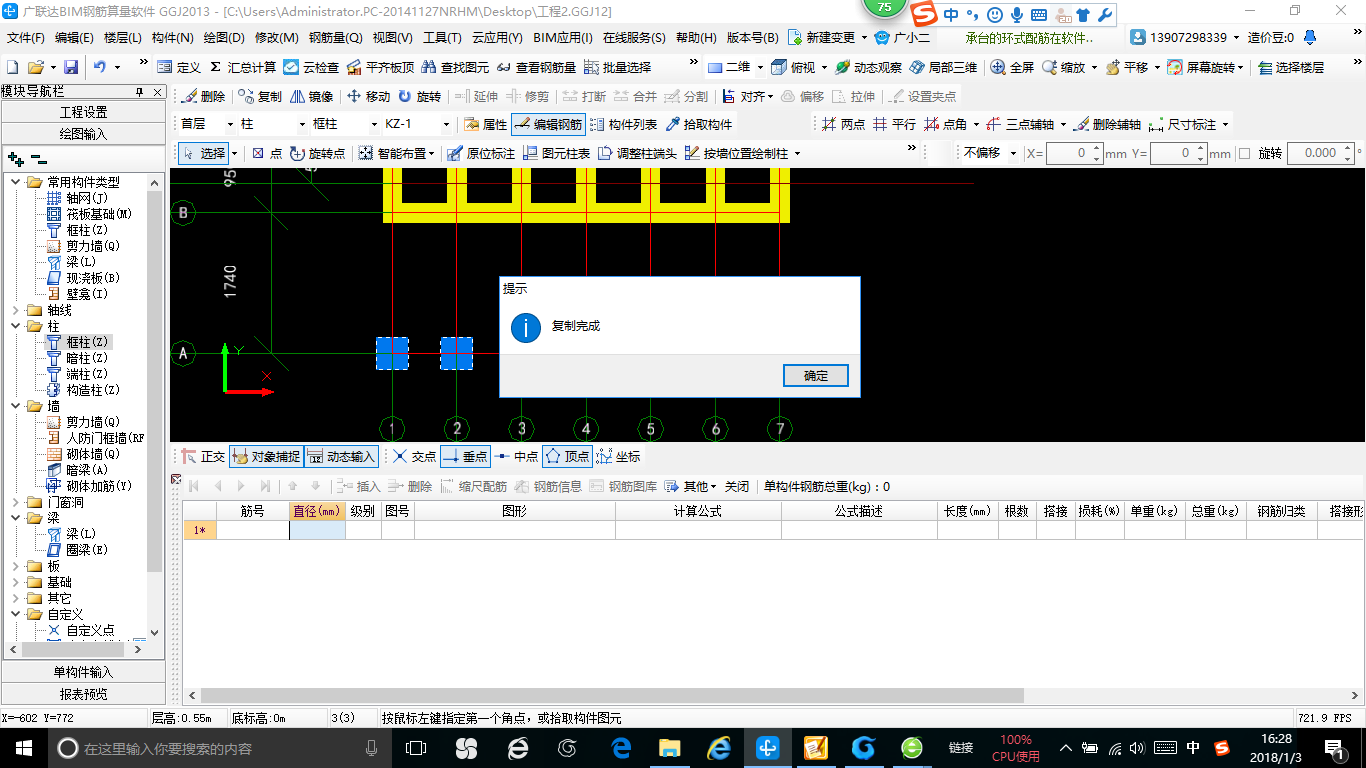1366x768 pixels.
Task: Click the 镜像 tool
Action: [x=311, y=96]
